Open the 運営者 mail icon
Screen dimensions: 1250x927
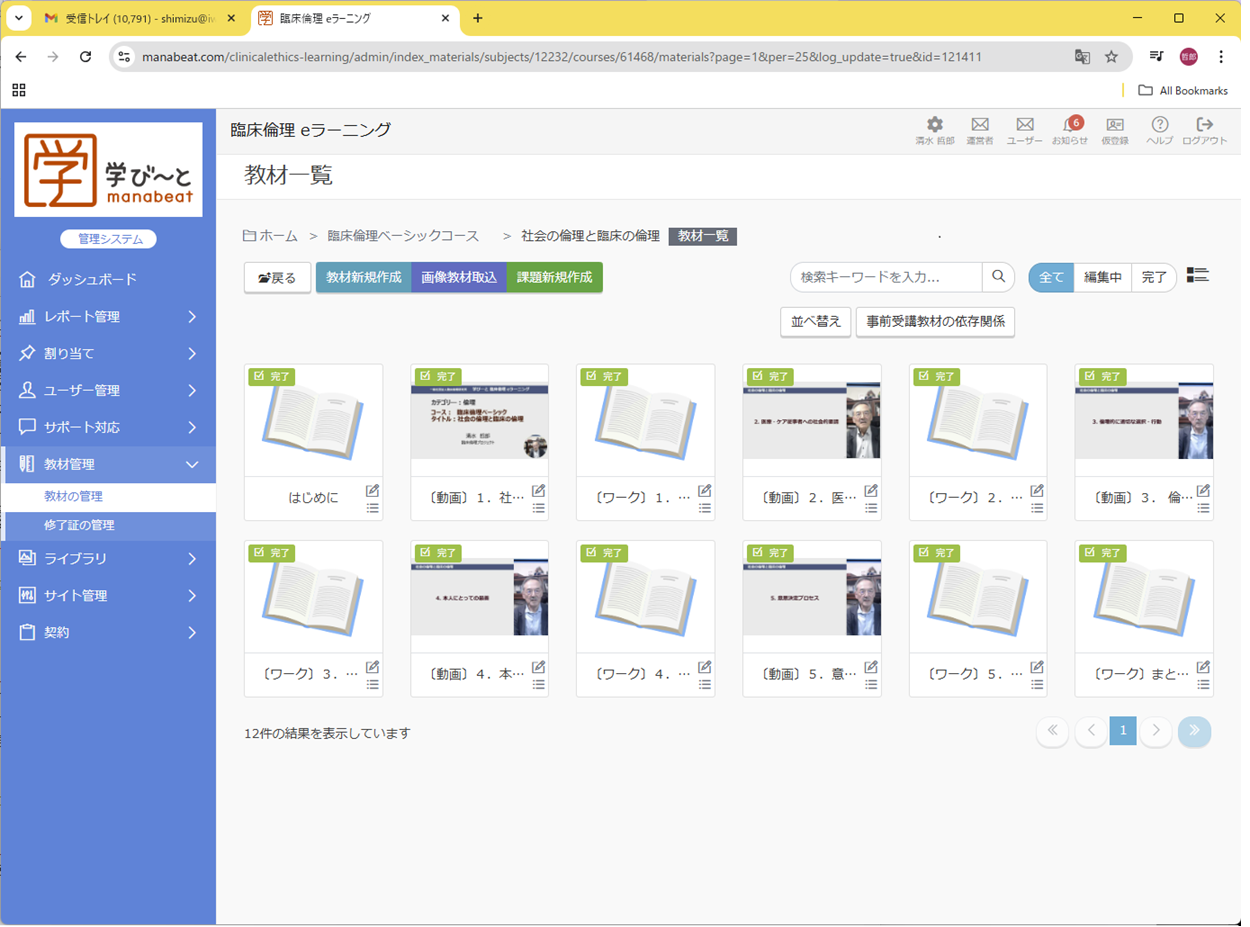[979, 125]
